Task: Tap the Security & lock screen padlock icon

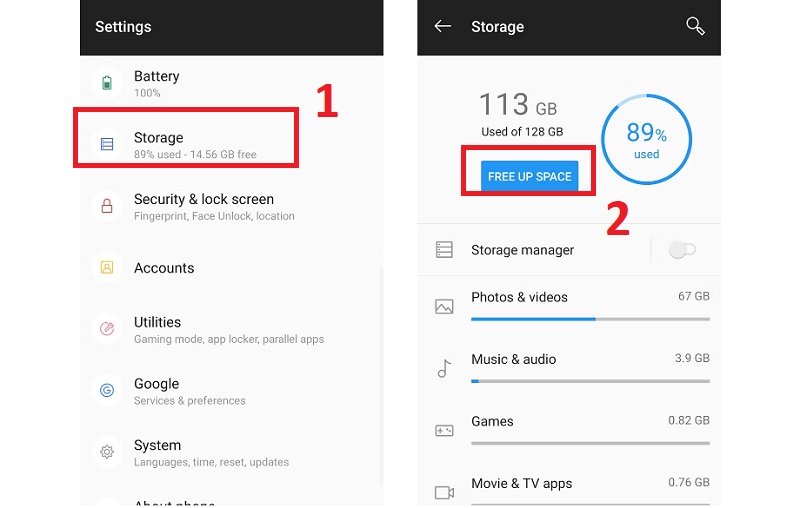Action: 107,206
